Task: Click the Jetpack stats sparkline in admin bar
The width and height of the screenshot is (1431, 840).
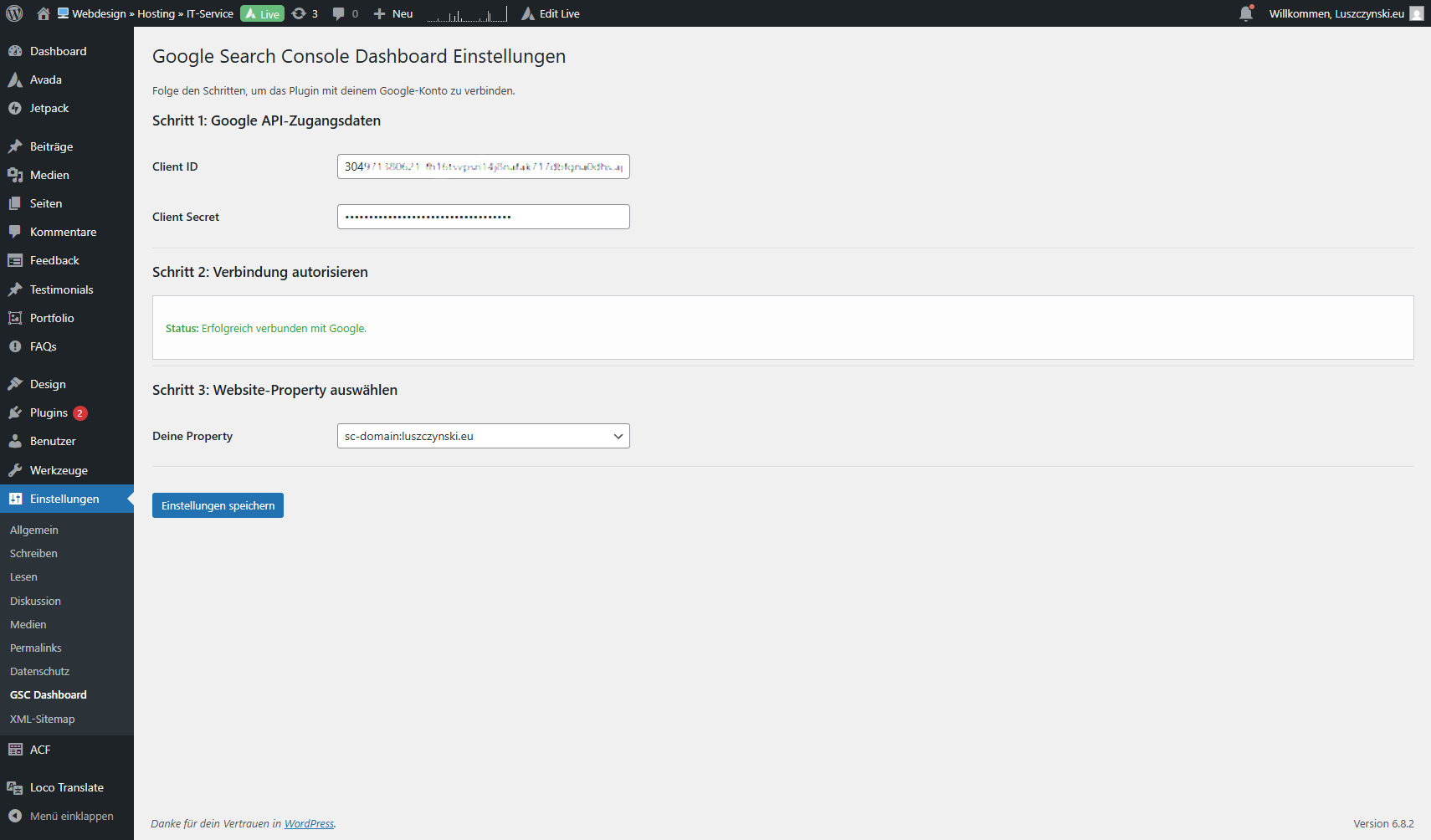Action: click(465, 13)
